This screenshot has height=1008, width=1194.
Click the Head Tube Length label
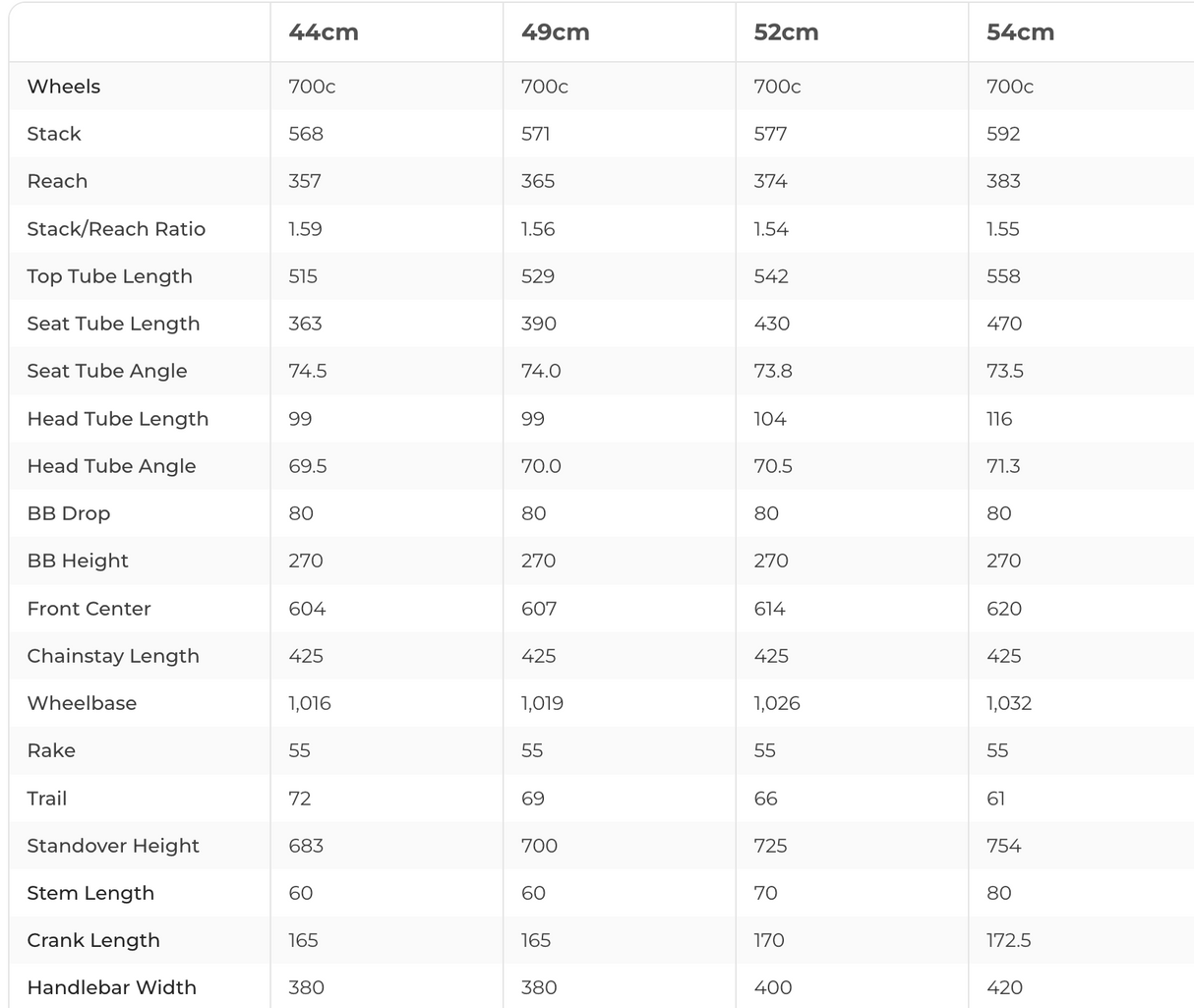point(118,419)
